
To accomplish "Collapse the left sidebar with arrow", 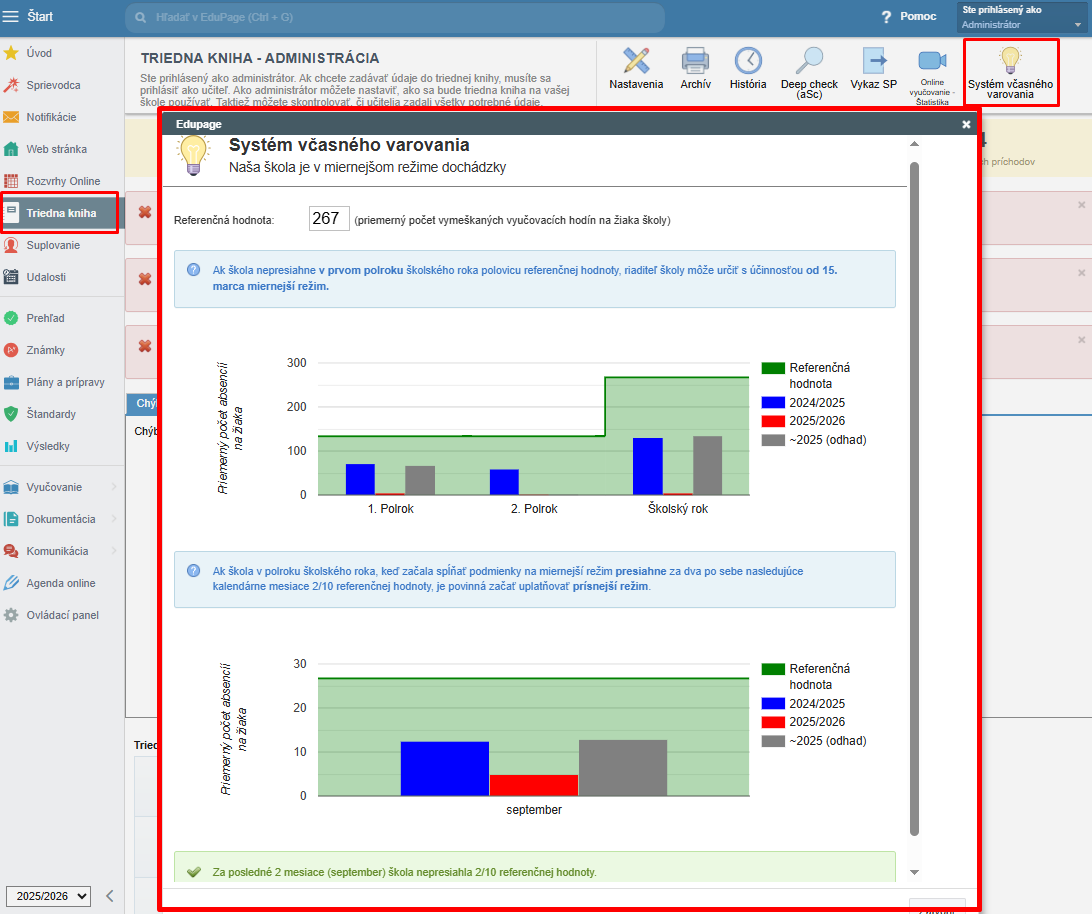I will click(x=110, y=896).
